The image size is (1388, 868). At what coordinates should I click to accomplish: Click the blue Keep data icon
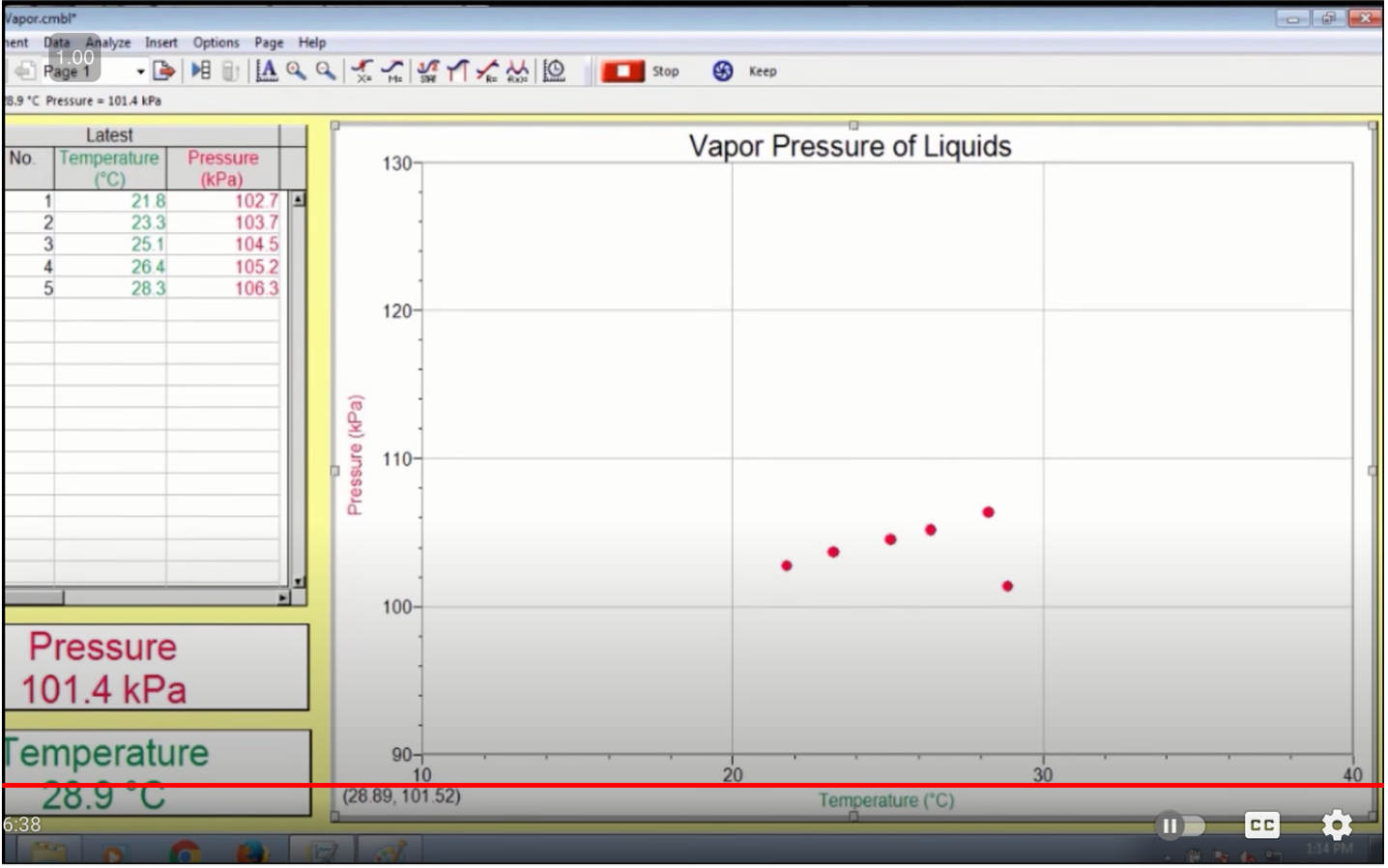point(722,71)
